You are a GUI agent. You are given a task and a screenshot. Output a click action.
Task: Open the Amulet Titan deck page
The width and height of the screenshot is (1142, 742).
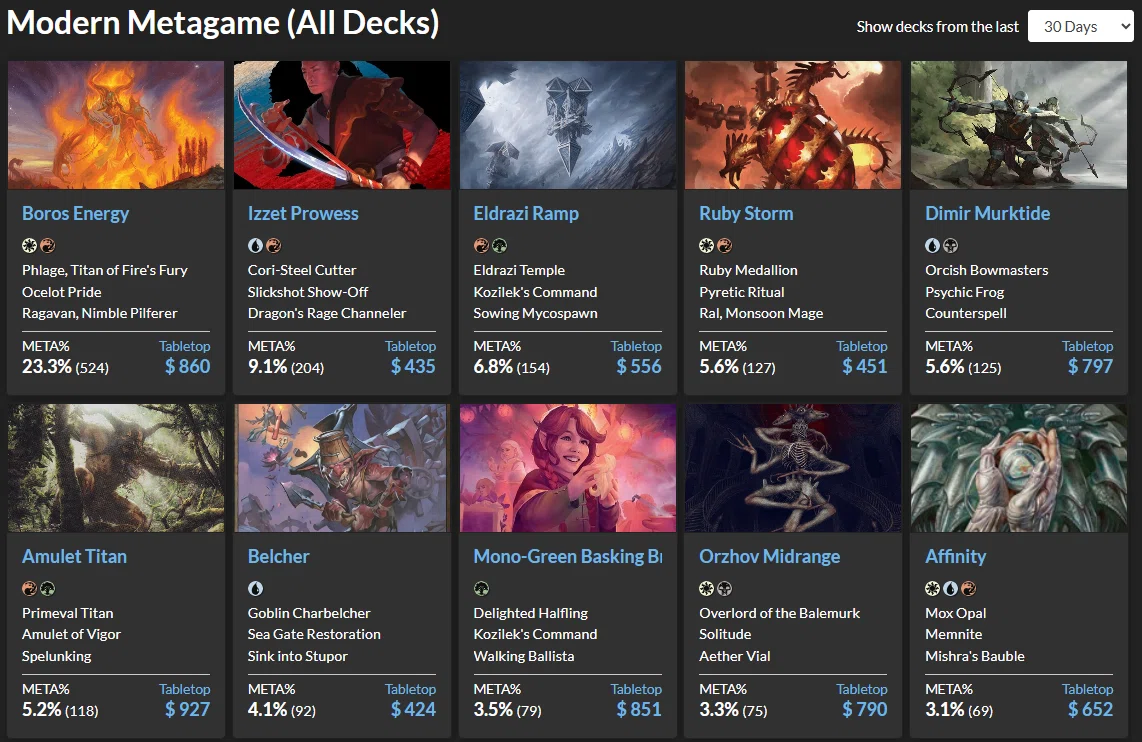click(74, 556)
